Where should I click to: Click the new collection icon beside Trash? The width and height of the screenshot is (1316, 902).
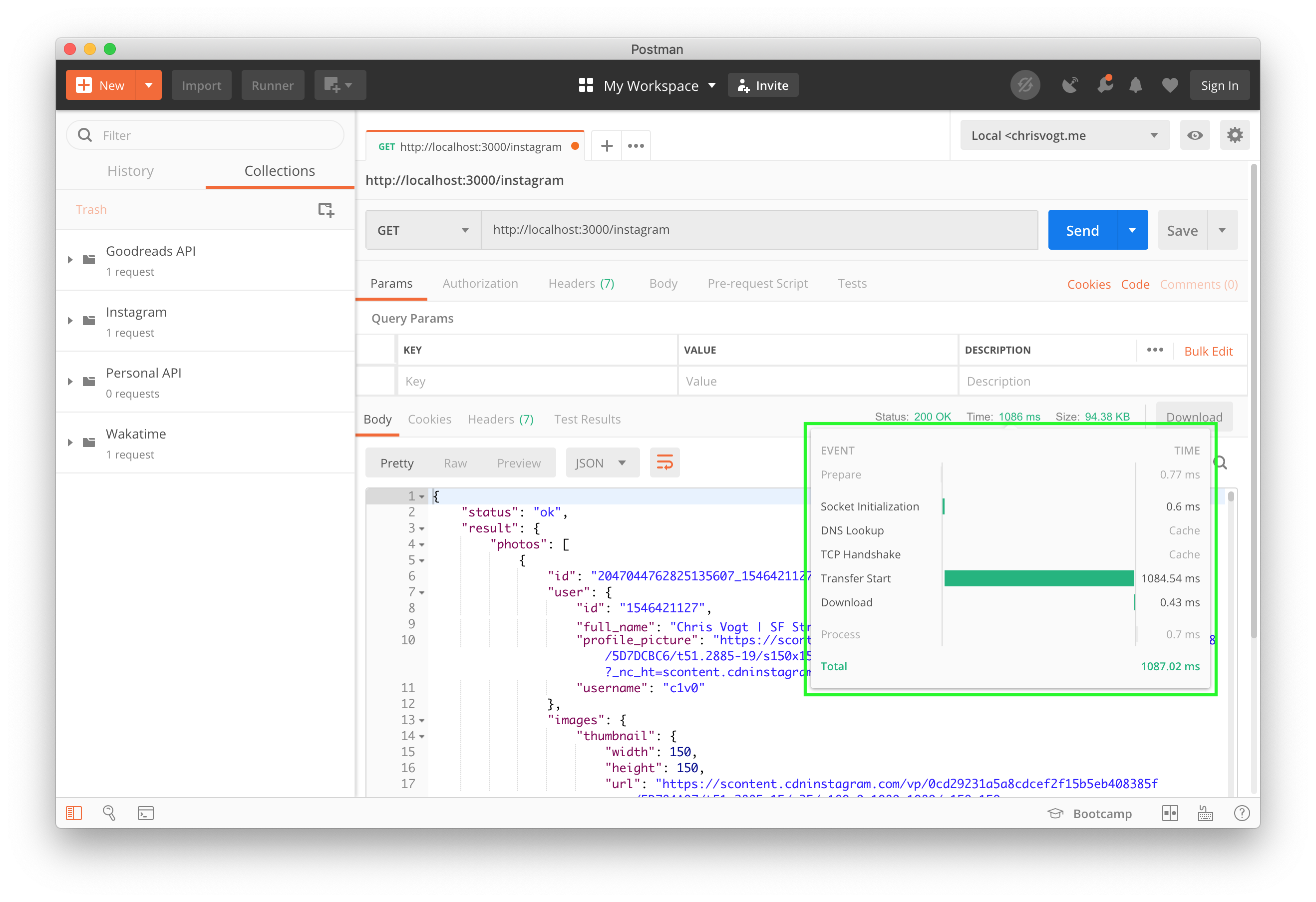coord(326,210)
